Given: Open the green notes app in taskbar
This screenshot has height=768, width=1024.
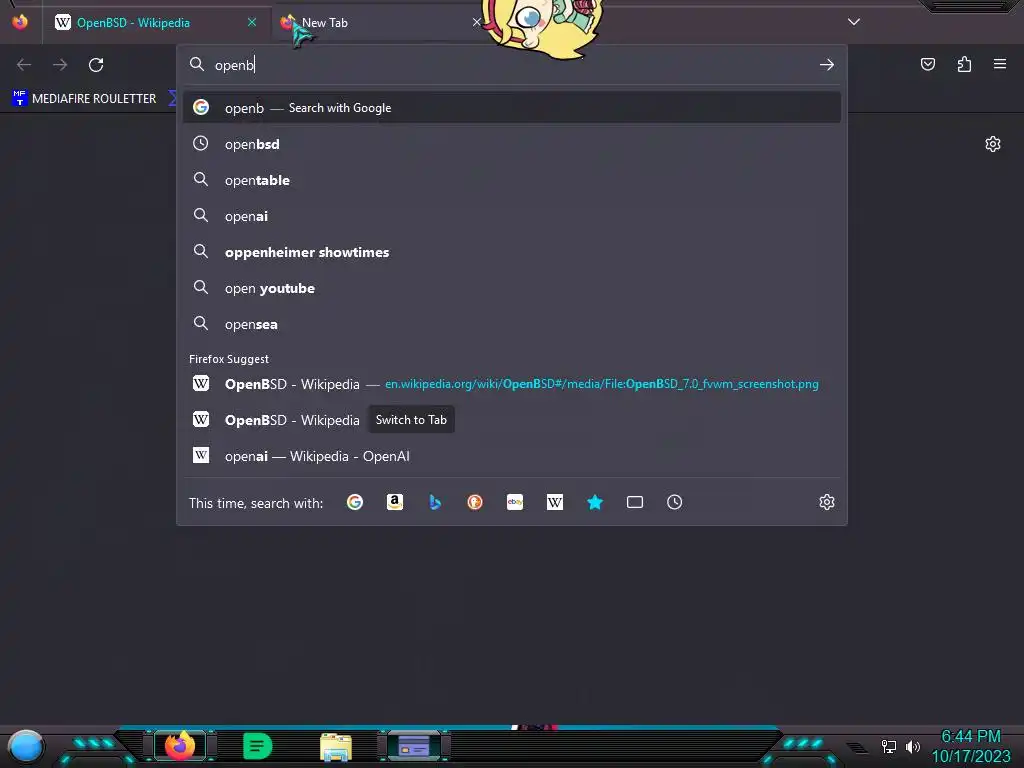Looking at the screenshot, I should point(257,746).
